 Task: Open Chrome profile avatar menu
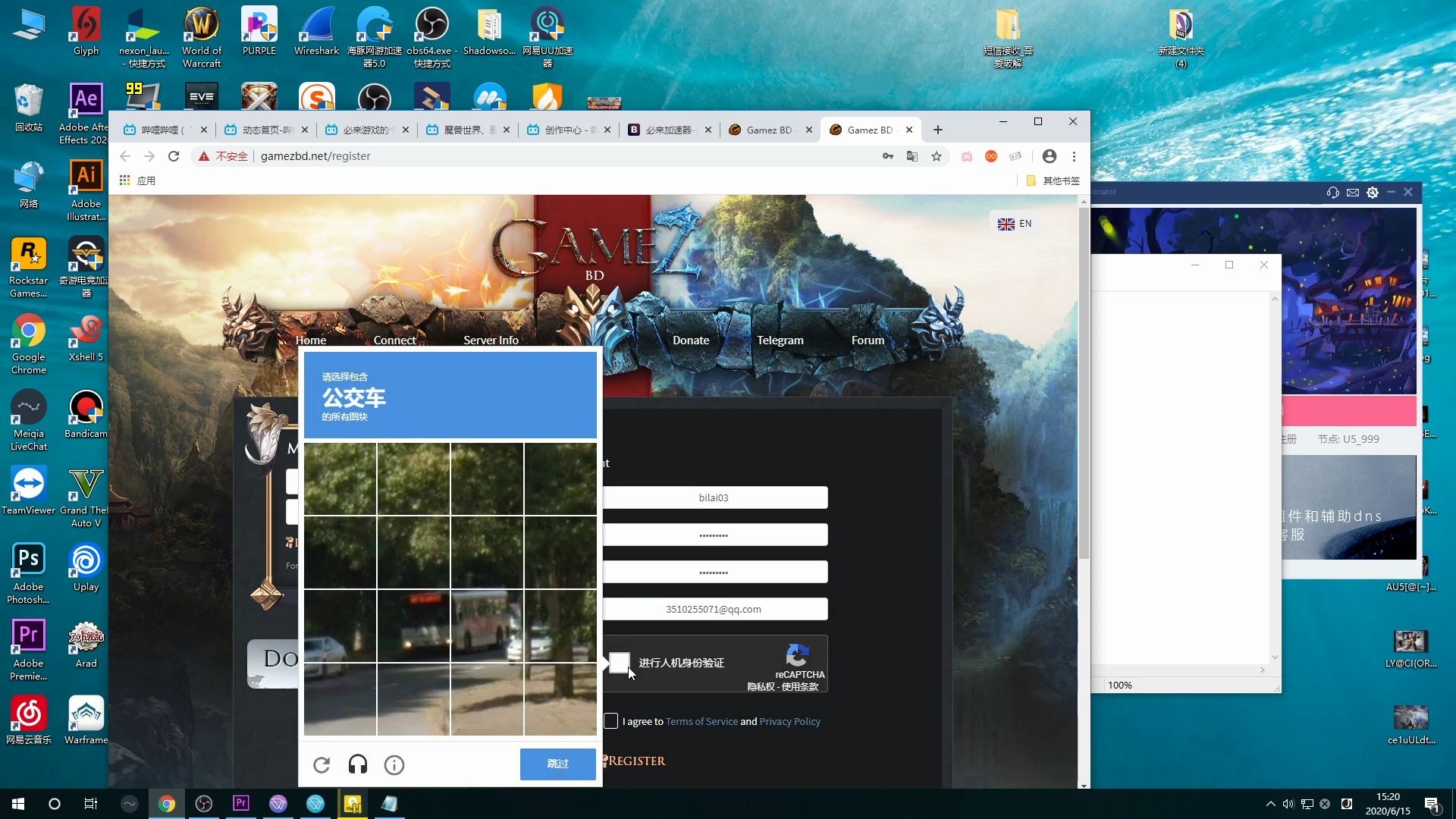[x=1050, y=156]
